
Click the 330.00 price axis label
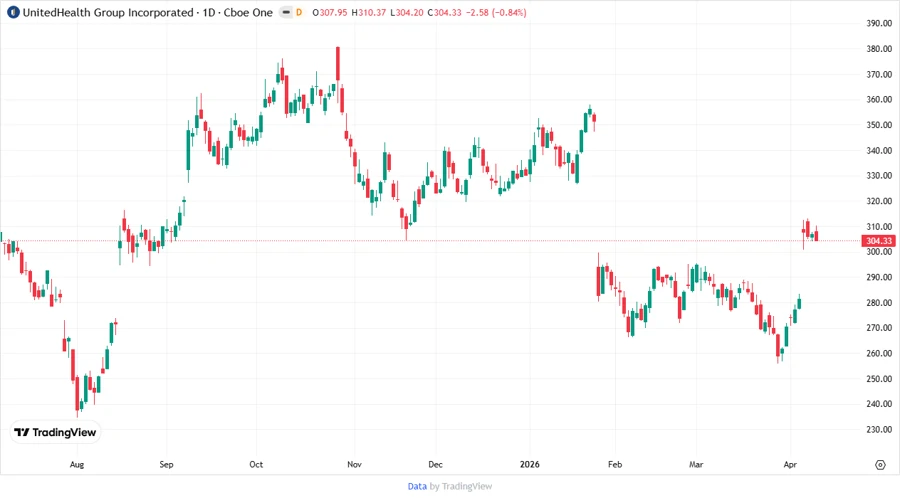879,176
